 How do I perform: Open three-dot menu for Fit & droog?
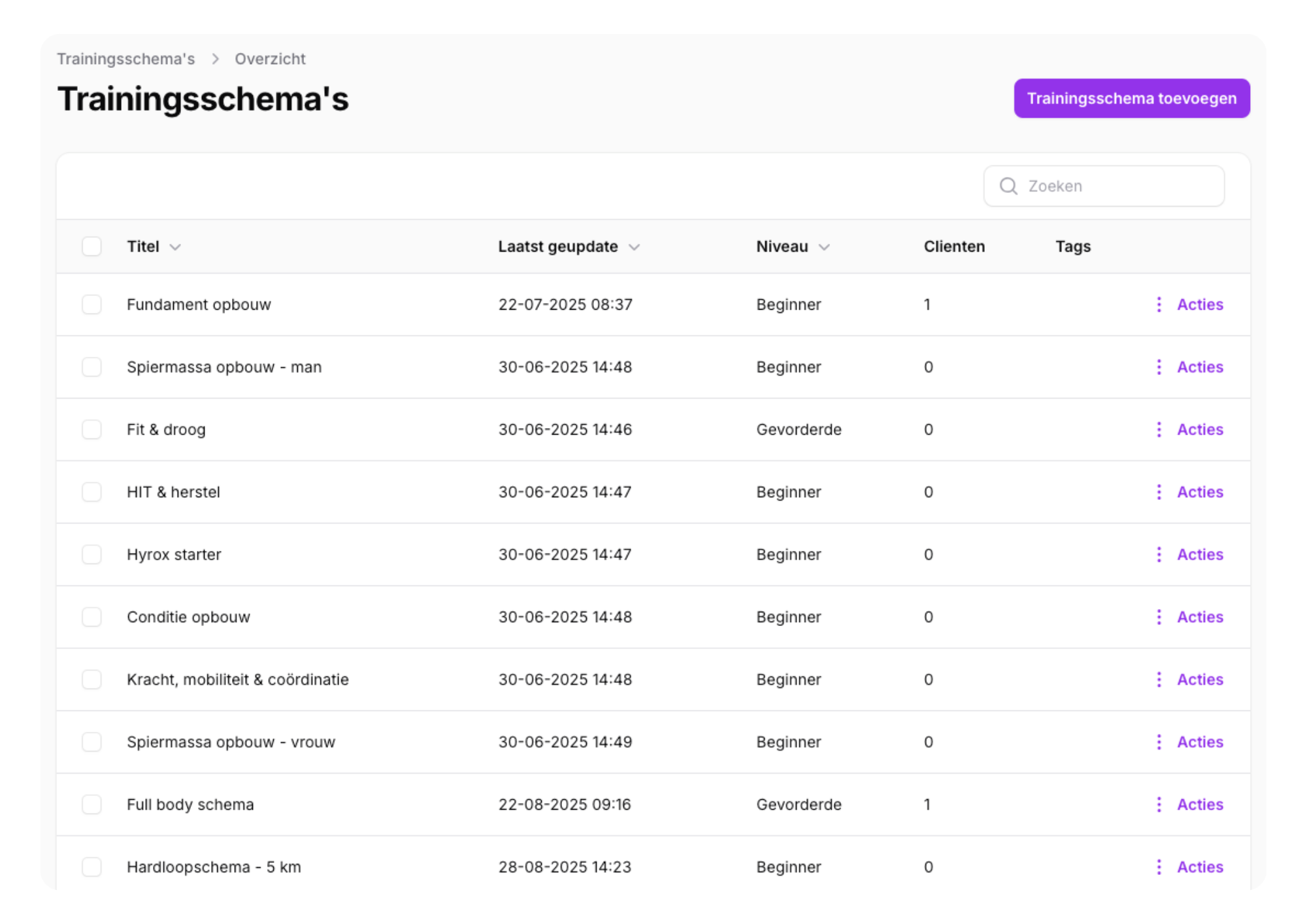1158,429
